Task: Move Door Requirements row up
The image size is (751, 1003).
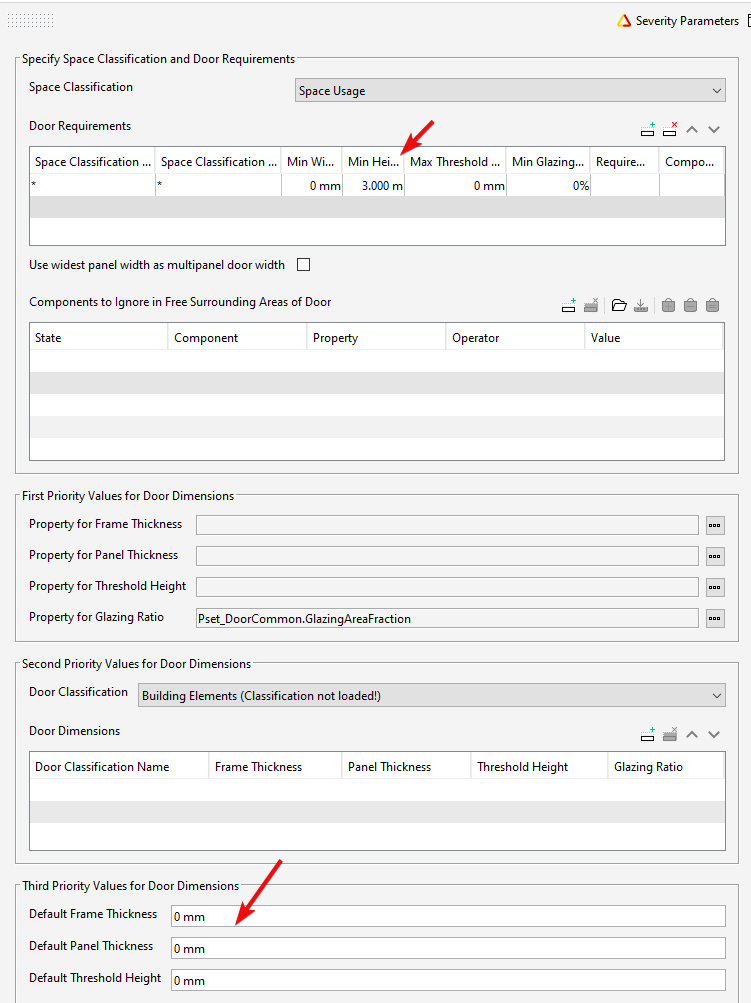Action: click(692, 129)
